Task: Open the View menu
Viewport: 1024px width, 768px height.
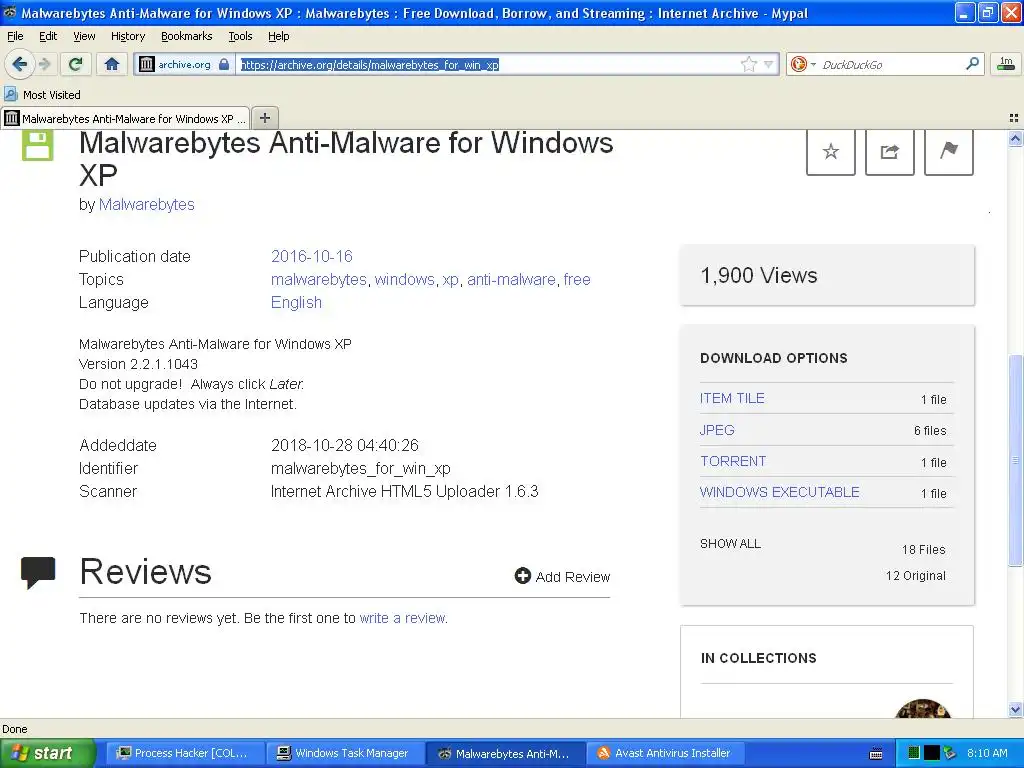Action: tap(84, 37)
